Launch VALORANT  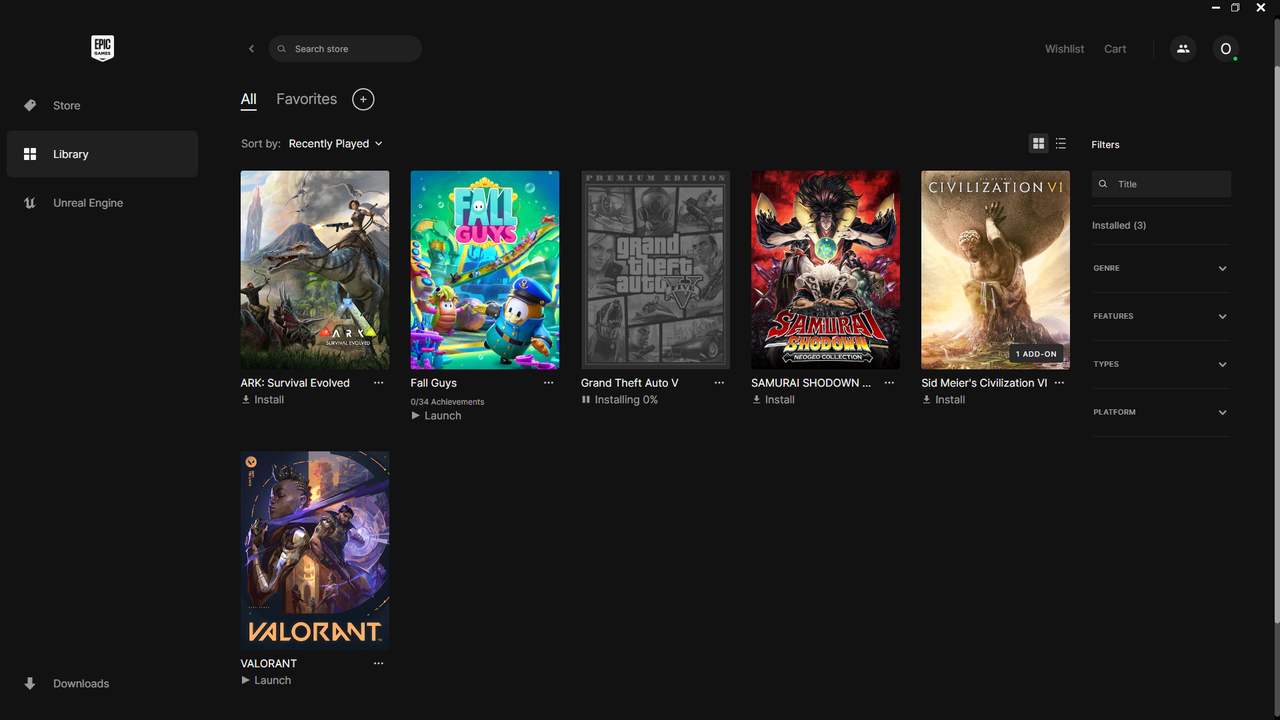[x=266, y=680]
